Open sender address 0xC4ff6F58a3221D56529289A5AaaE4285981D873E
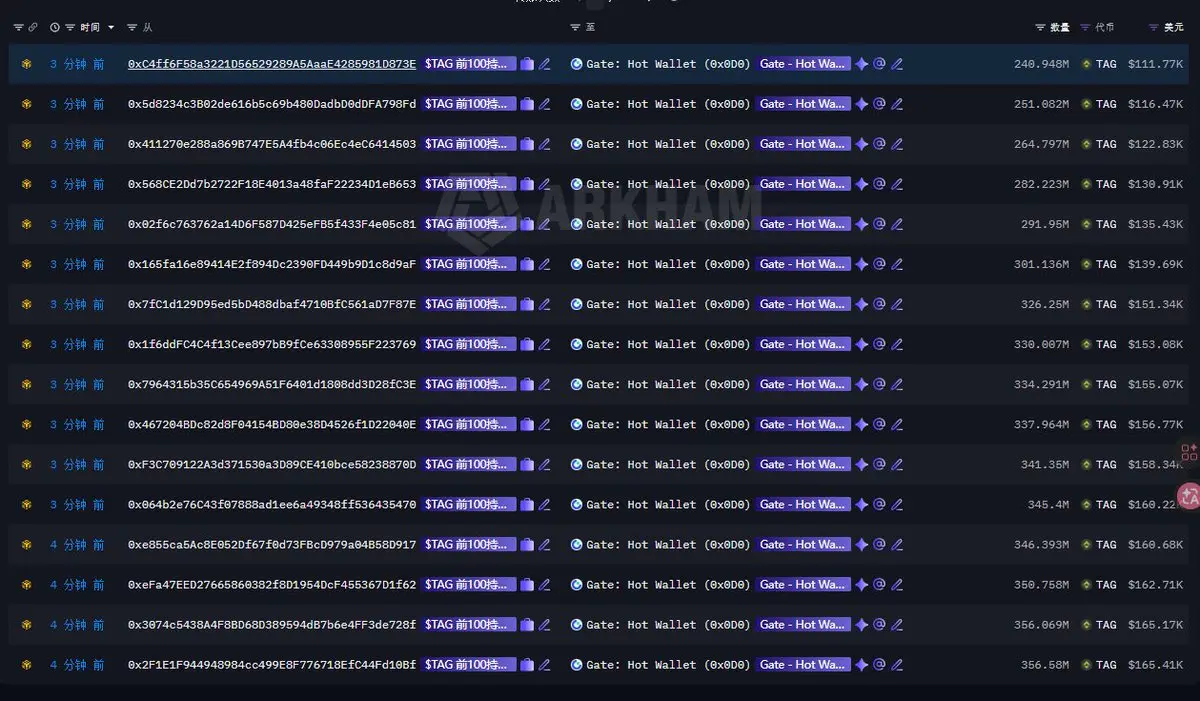1200x701 pixels. tap(272, 64)
